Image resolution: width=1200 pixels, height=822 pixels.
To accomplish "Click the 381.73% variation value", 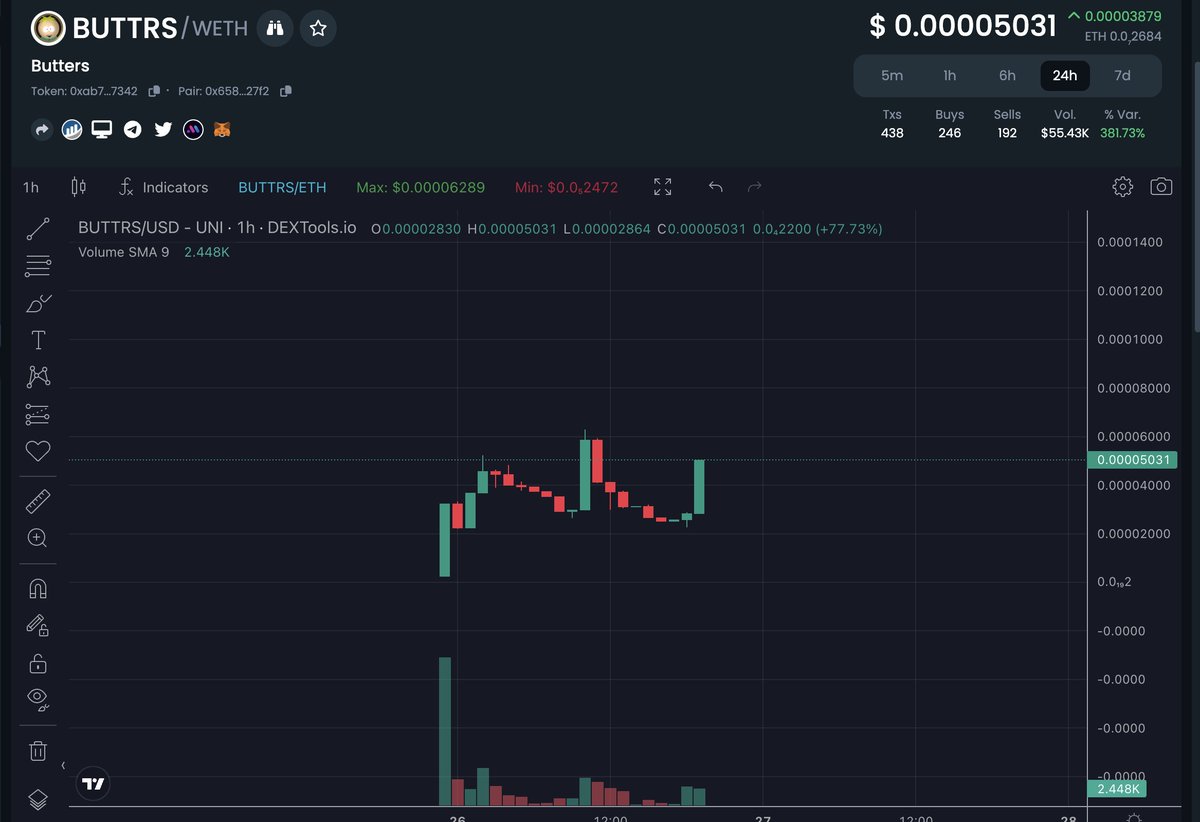I will [x=1122, y=133].
